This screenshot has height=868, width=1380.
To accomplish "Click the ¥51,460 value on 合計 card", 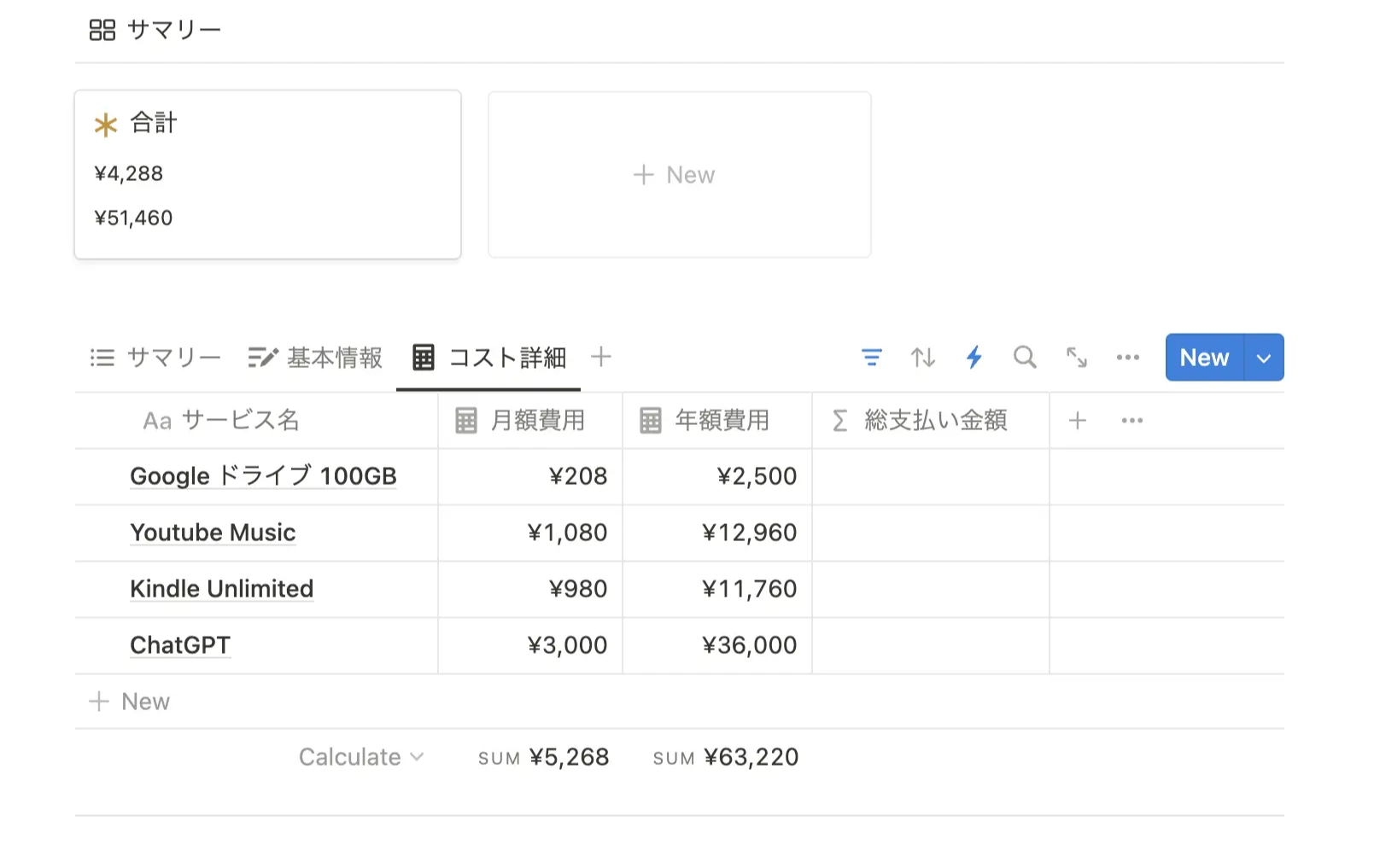I will [133, 218].
